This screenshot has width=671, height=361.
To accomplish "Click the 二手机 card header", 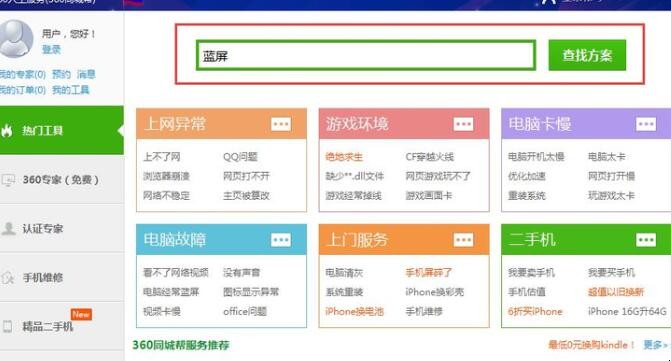I will click(x=586, y=239).
